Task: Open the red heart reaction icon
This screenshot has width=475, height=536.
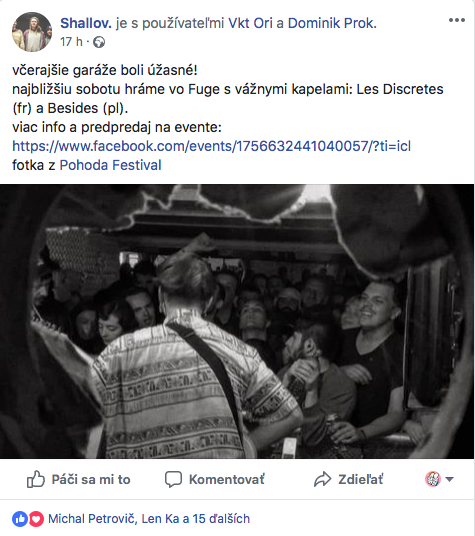Action: point(36,519)
